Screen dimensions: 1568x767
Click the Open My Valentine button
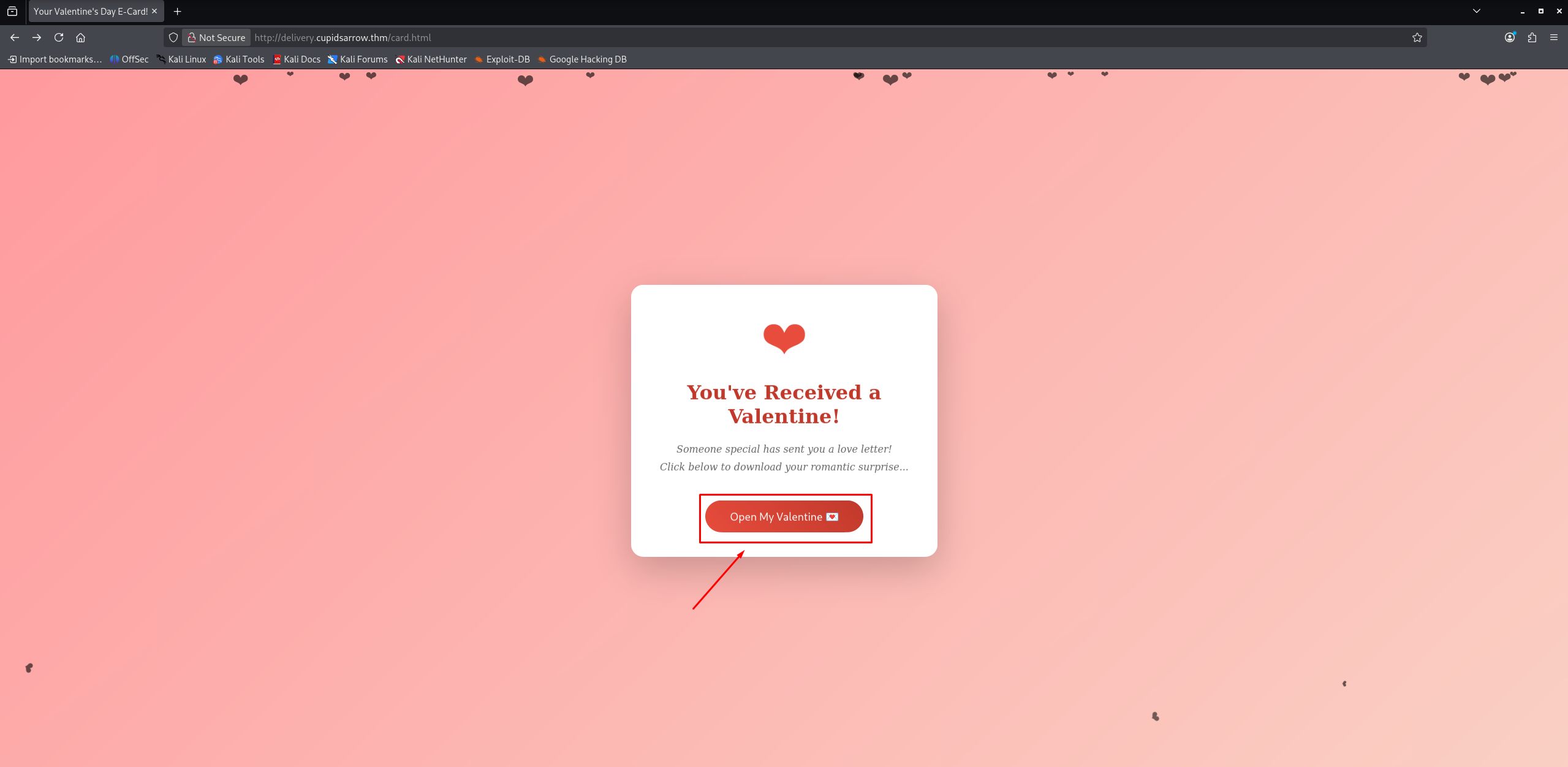click(x=784, y=516)
